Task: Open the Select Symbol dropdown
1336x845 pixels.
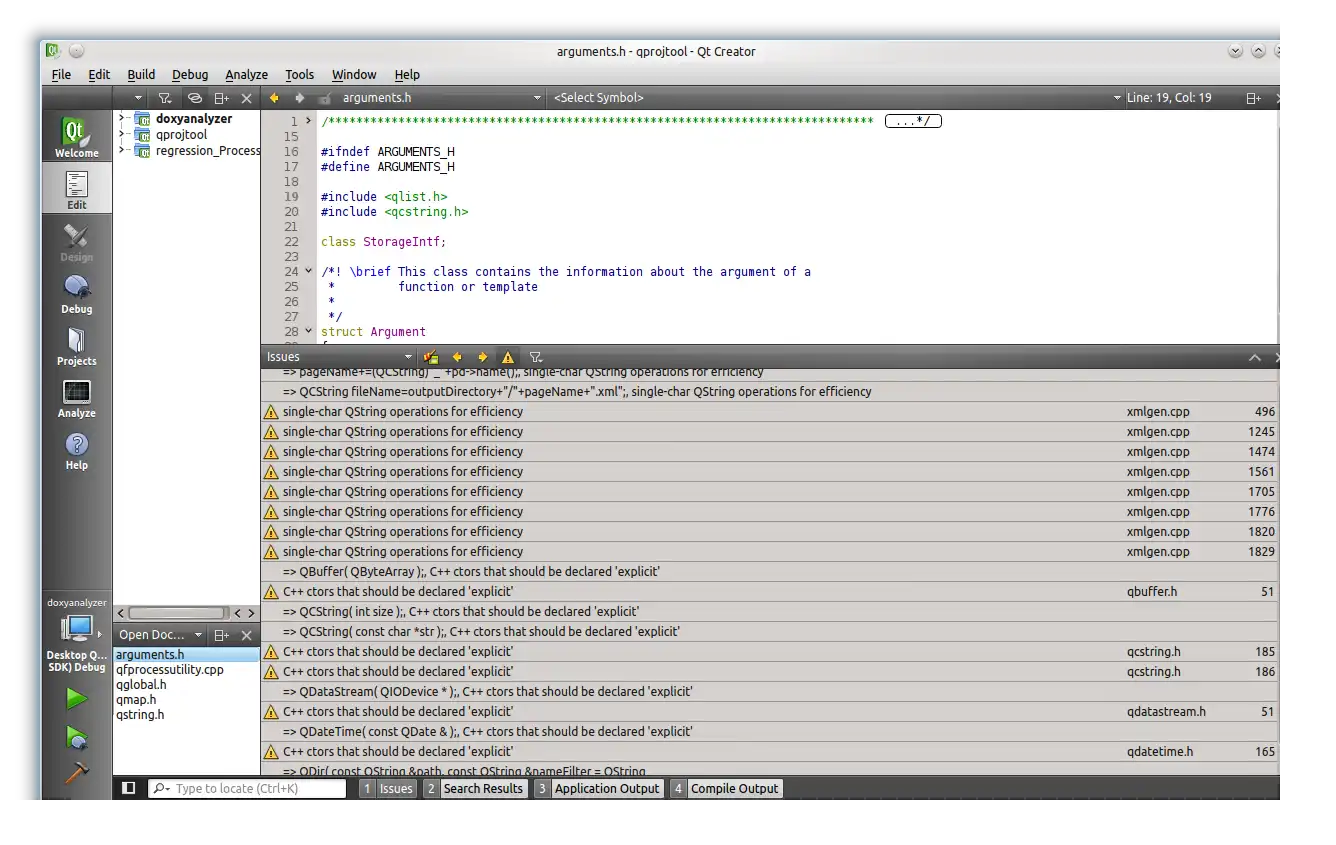Action: (x=835, y=98)
